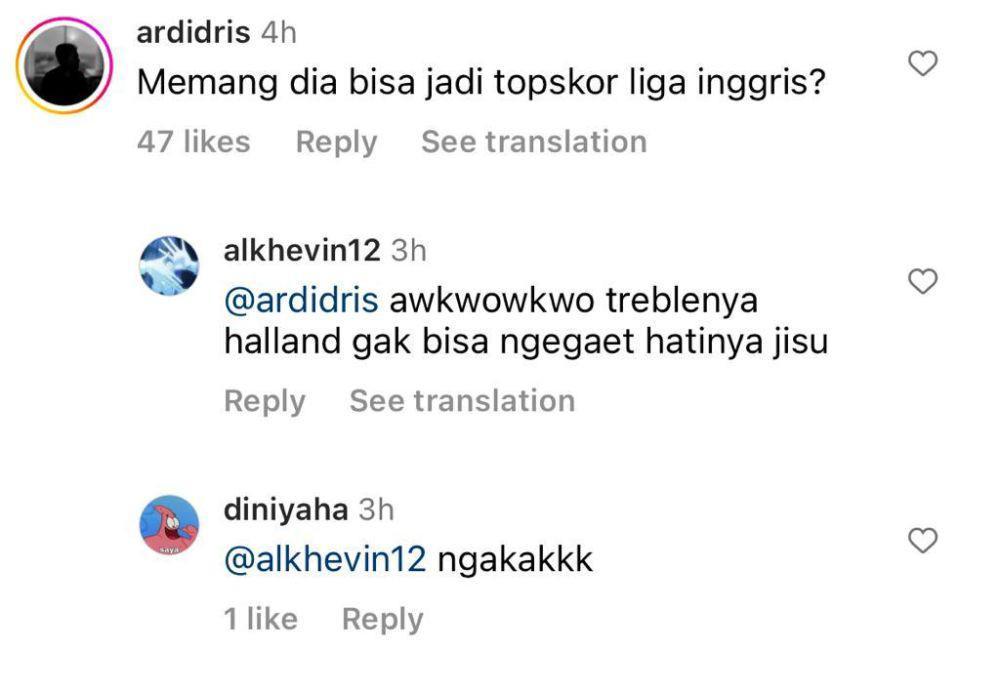Open ardidris's story profile picture

pyautogui.click(x=64, y=66)
